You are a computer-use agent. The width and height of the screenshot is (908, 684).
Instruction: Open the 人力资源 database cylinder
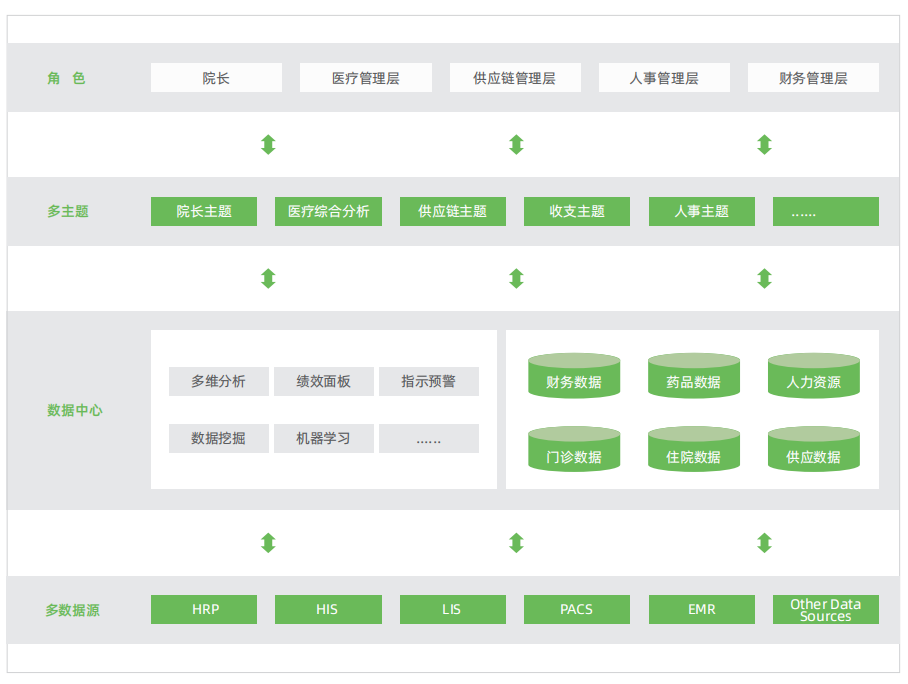coord(813,377)
